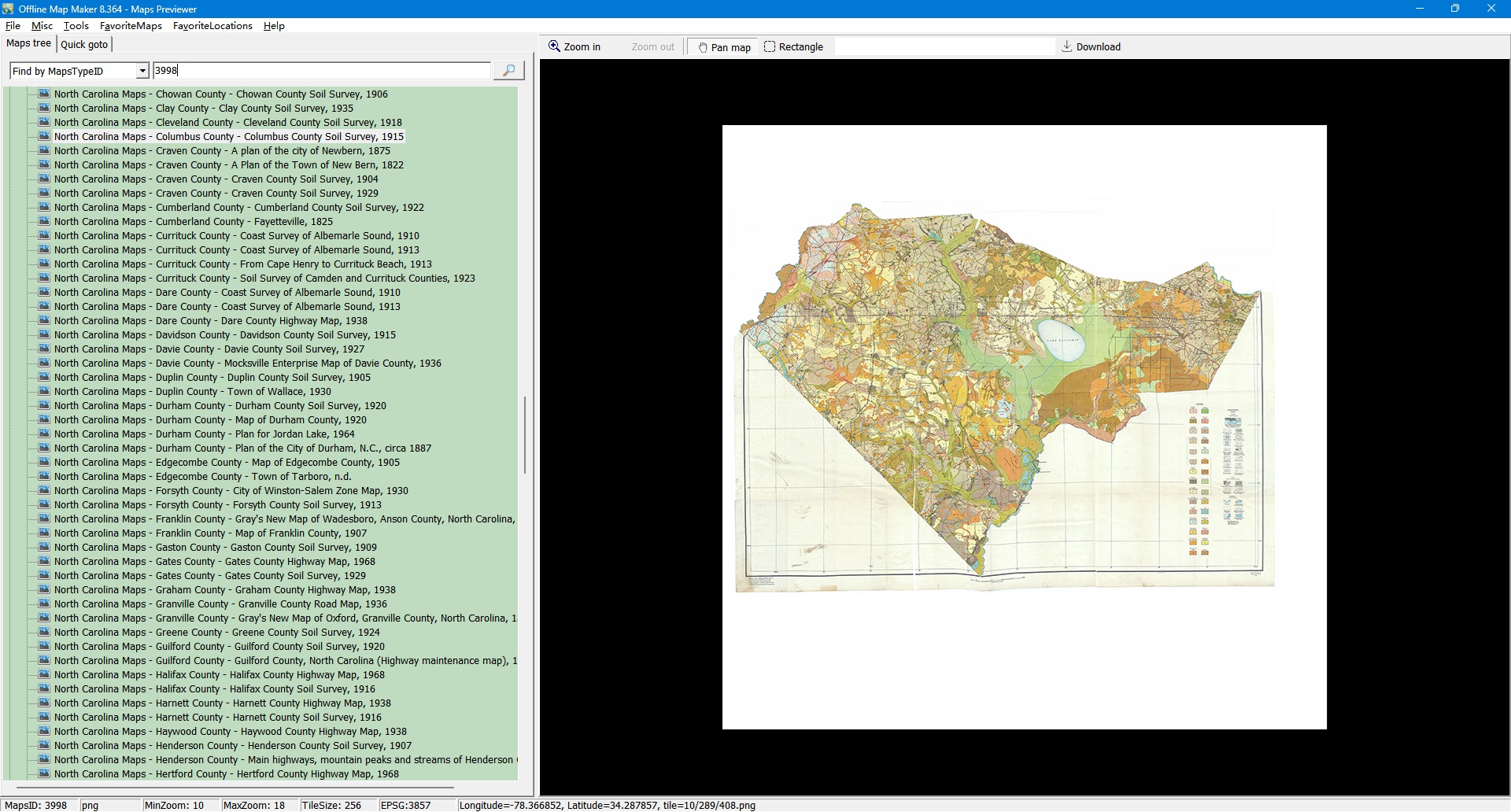
Task: Select the Rectangle selection tool
Action: click(793, 47)
